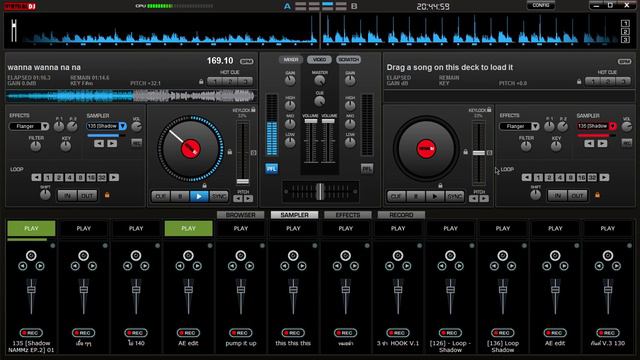This screenshot has width=640, height=360.
Task: Switch to the SAMPLER tab
Action: (x=294, y=215)
